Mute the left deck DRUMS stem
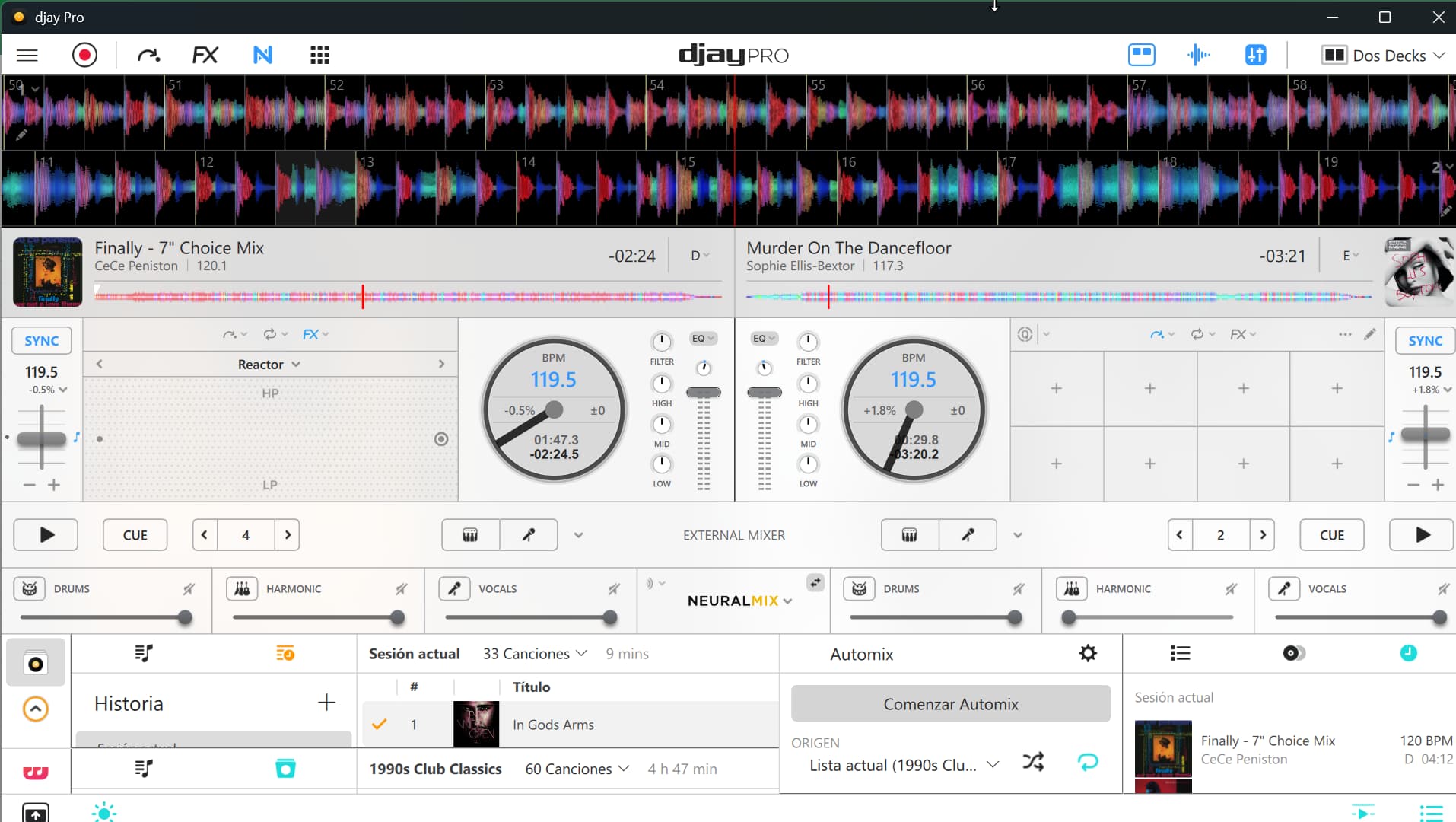The height and width of the screenshot is (822, 1456). pos(189,589)
